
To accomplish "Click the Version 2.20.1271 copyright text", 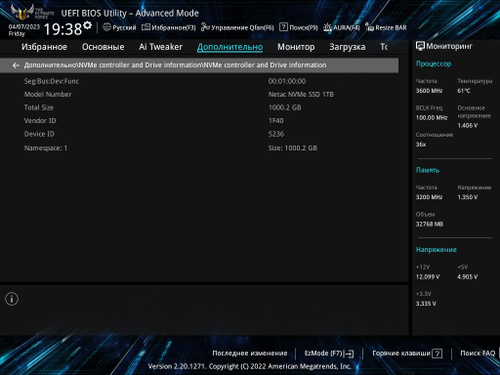I will 250,366.
